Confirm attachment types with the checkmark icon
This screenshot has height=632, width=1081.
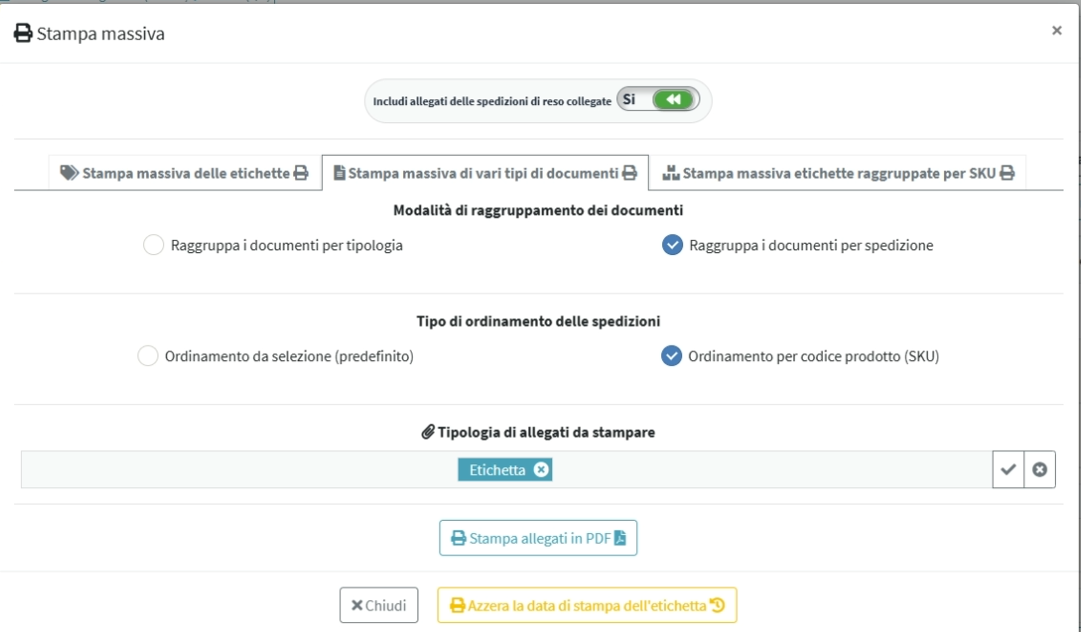[1008, 469]
